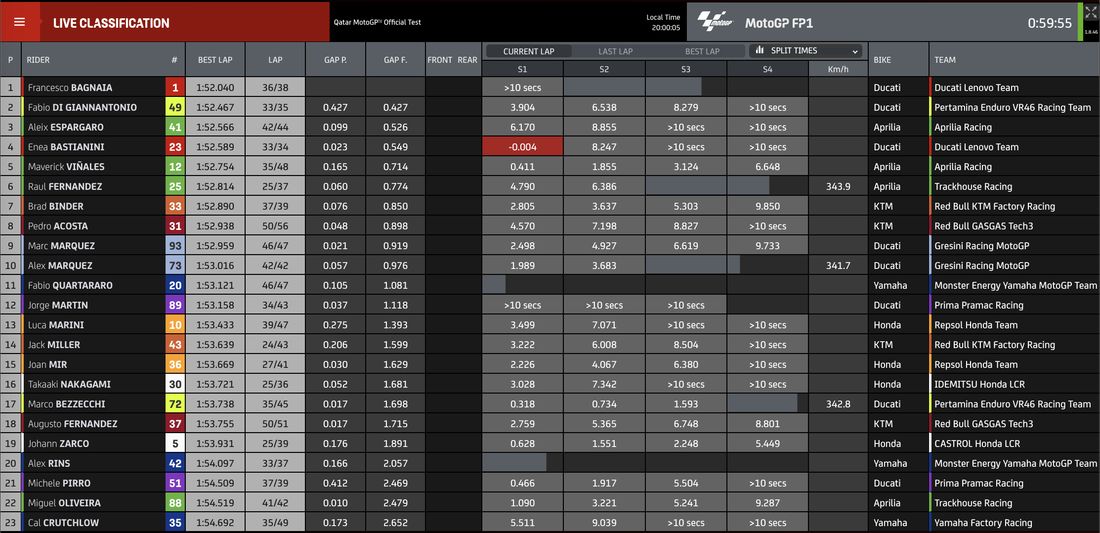The image size is (1100, 533).
Task: Click the Km/h column header
Action: coord(838,69)
